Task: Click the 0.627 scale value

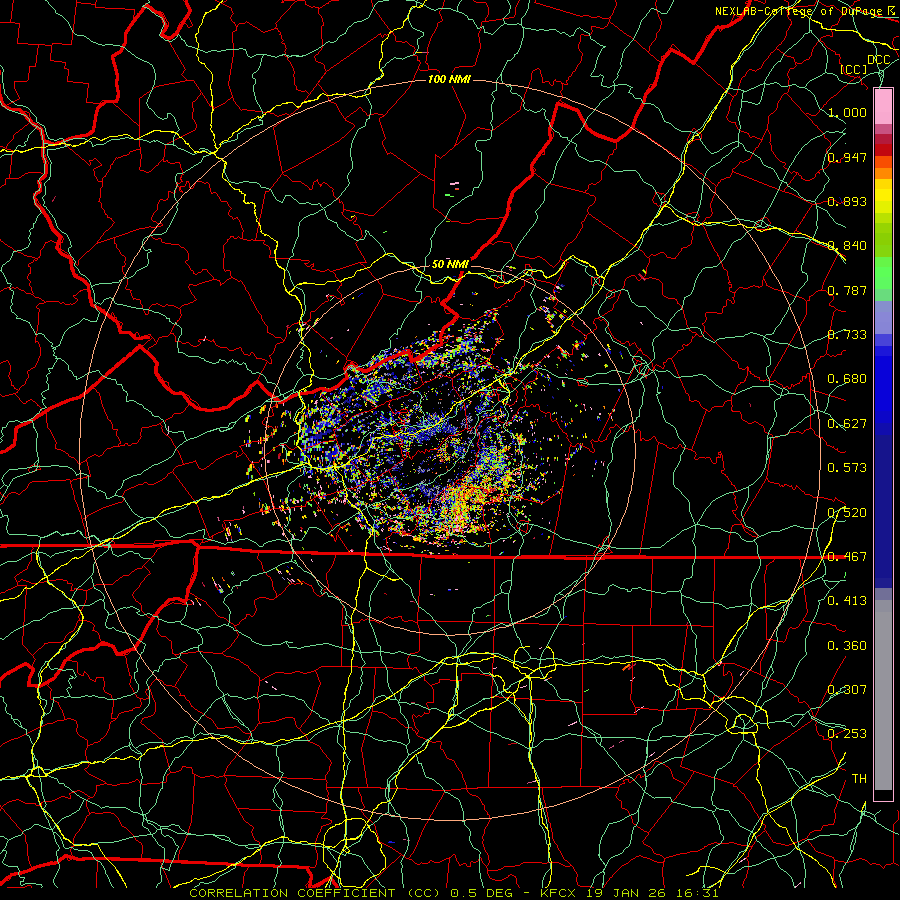Action: coord(847,424)
